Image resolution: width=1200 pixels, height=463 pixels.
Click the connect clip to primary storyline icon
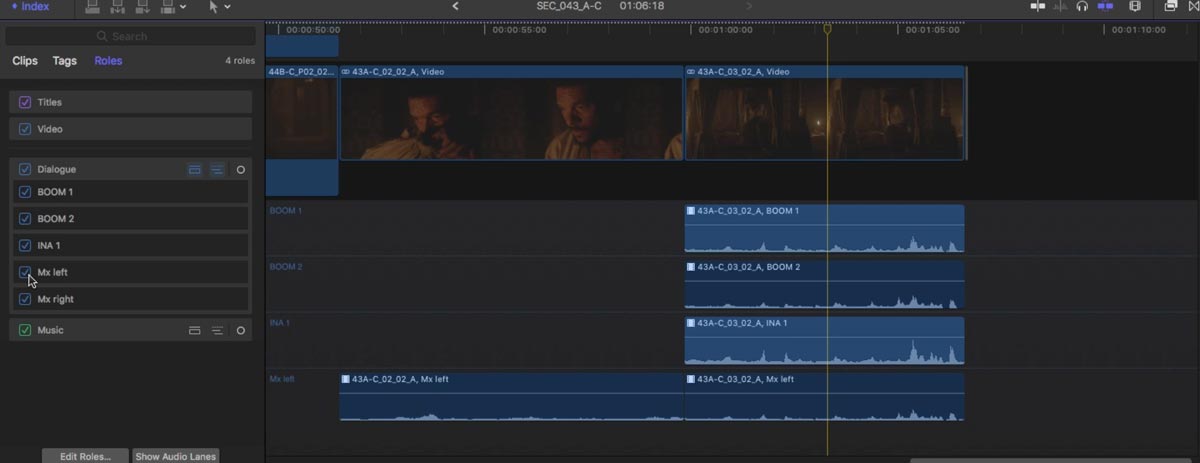point(92,6)
